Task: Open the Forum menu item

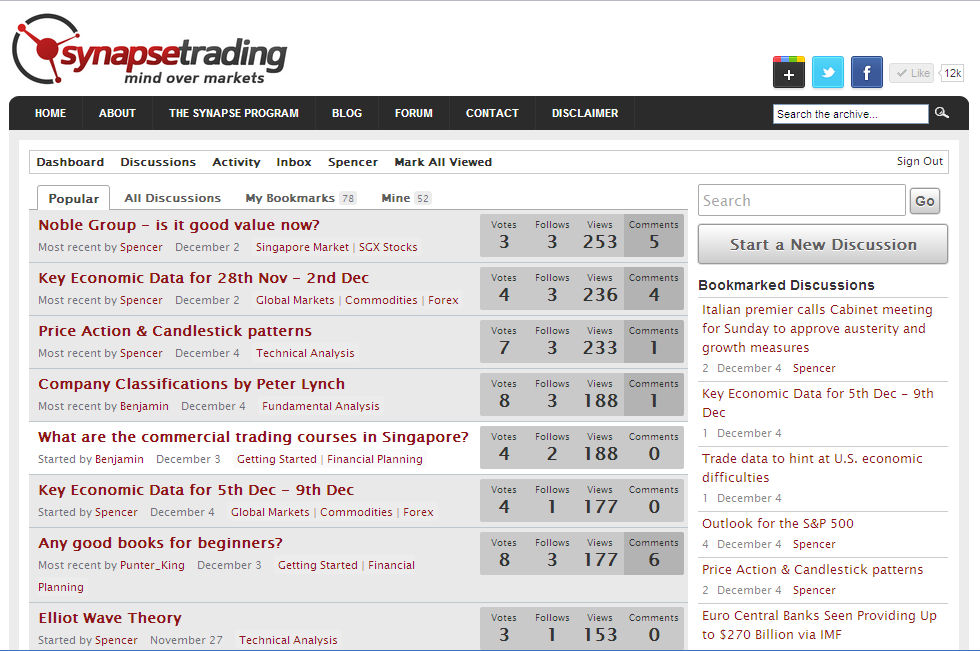Action: pos(414,113)
